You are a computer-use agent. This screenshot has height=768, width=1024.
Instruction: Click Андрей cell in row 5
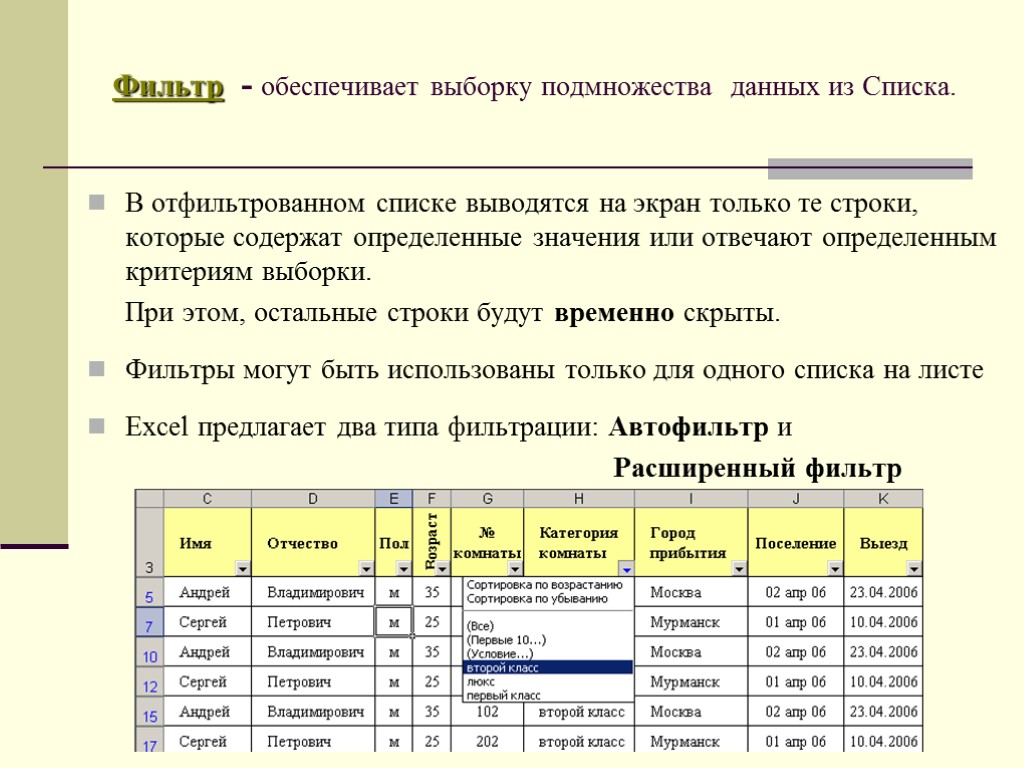207,592
